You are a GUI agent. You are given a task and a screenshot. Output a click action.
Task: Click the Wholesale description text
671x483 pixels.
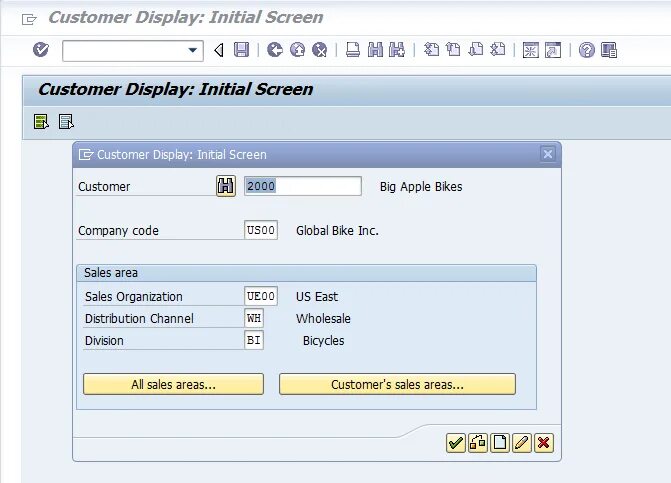323,319
